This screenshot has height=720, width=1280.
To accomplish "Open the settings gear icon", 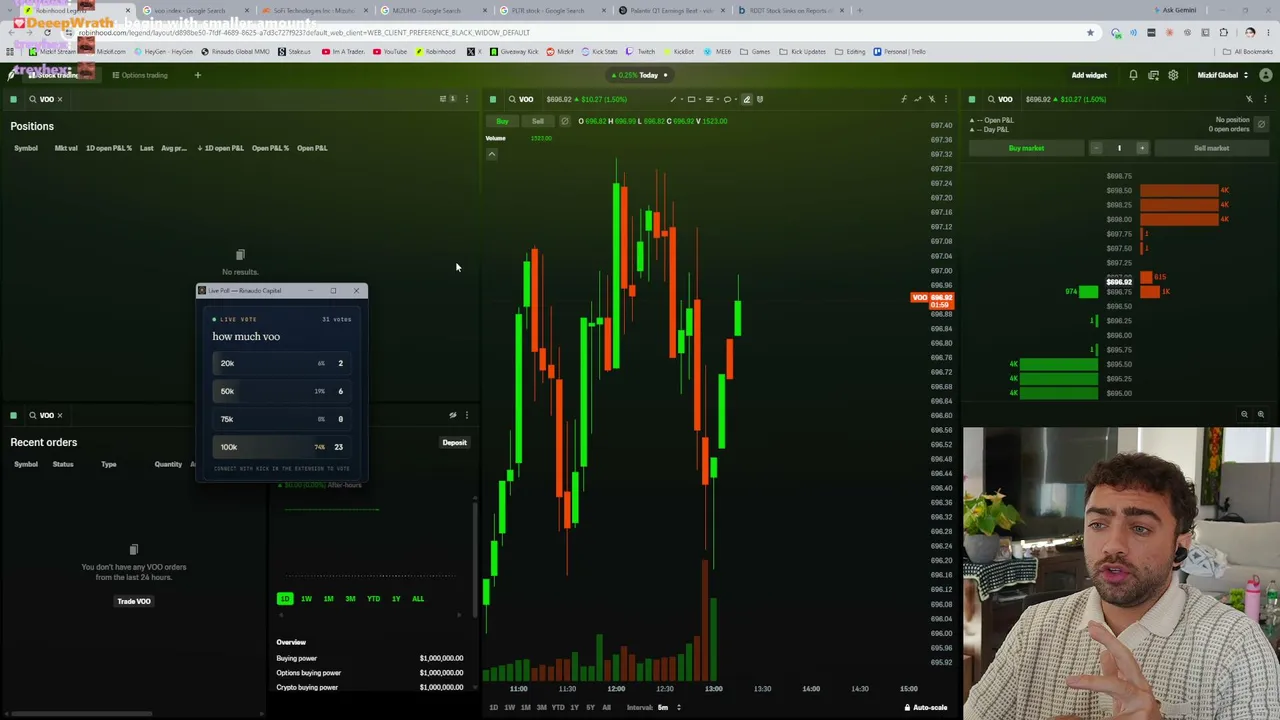I will point(1173,75).
